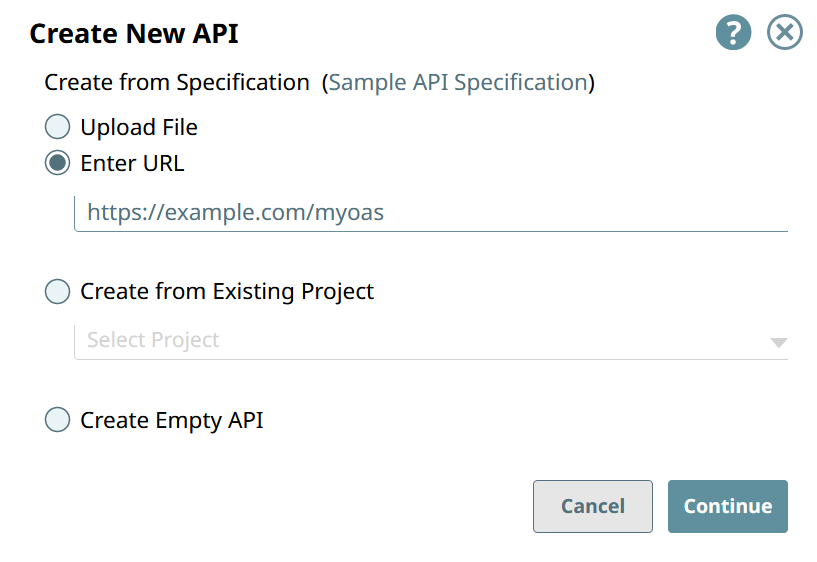Viewport: 817px width, 562px height.
Task: Close the Create New API dialog
Action: 785,33
